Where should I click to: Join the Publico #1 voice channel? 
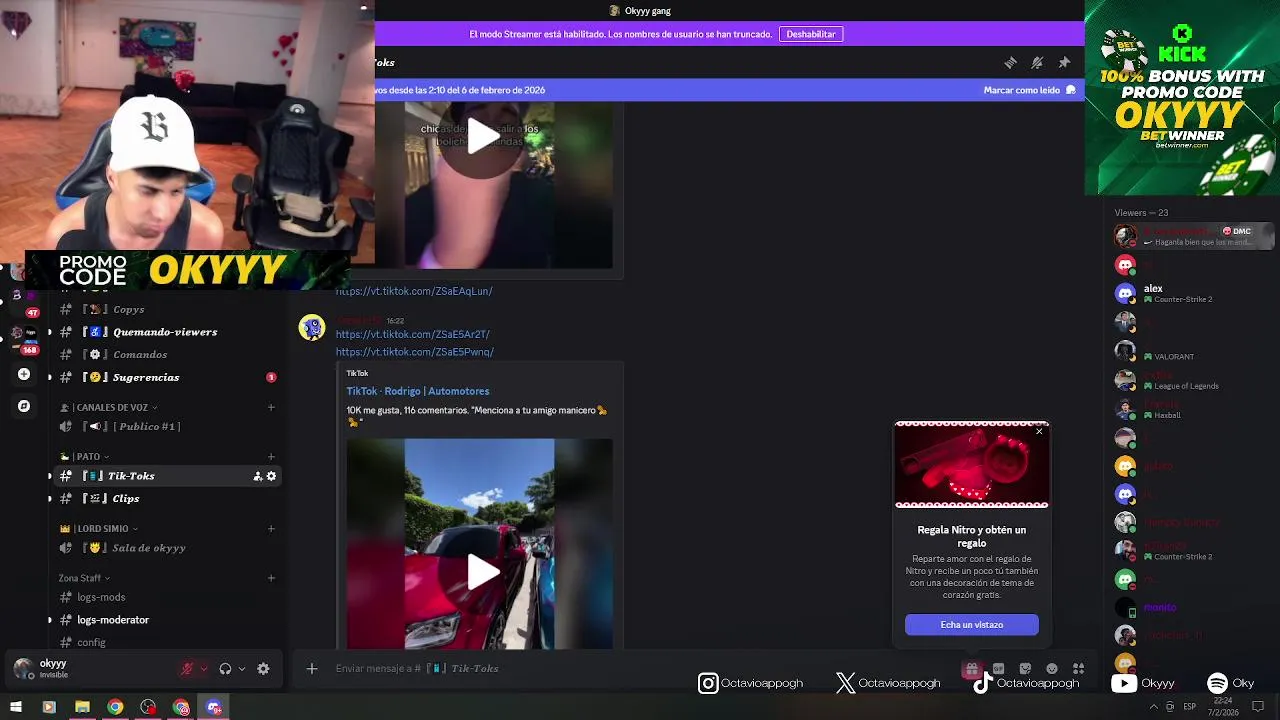click(x=165, y=426)
